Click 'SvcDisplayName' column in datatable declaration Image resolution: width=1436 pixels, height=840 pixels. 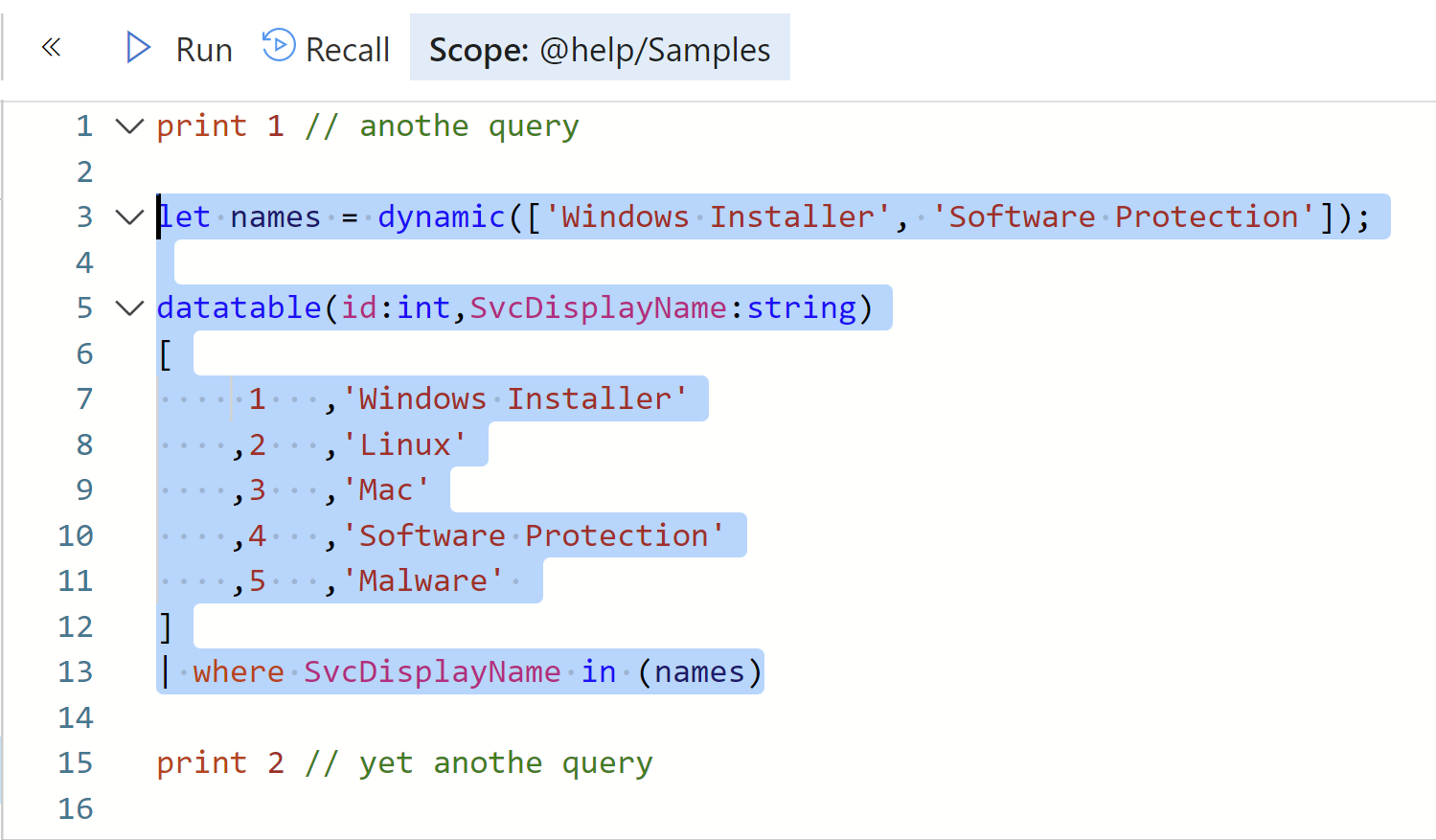pyautogui.click(x=599, y=308)
